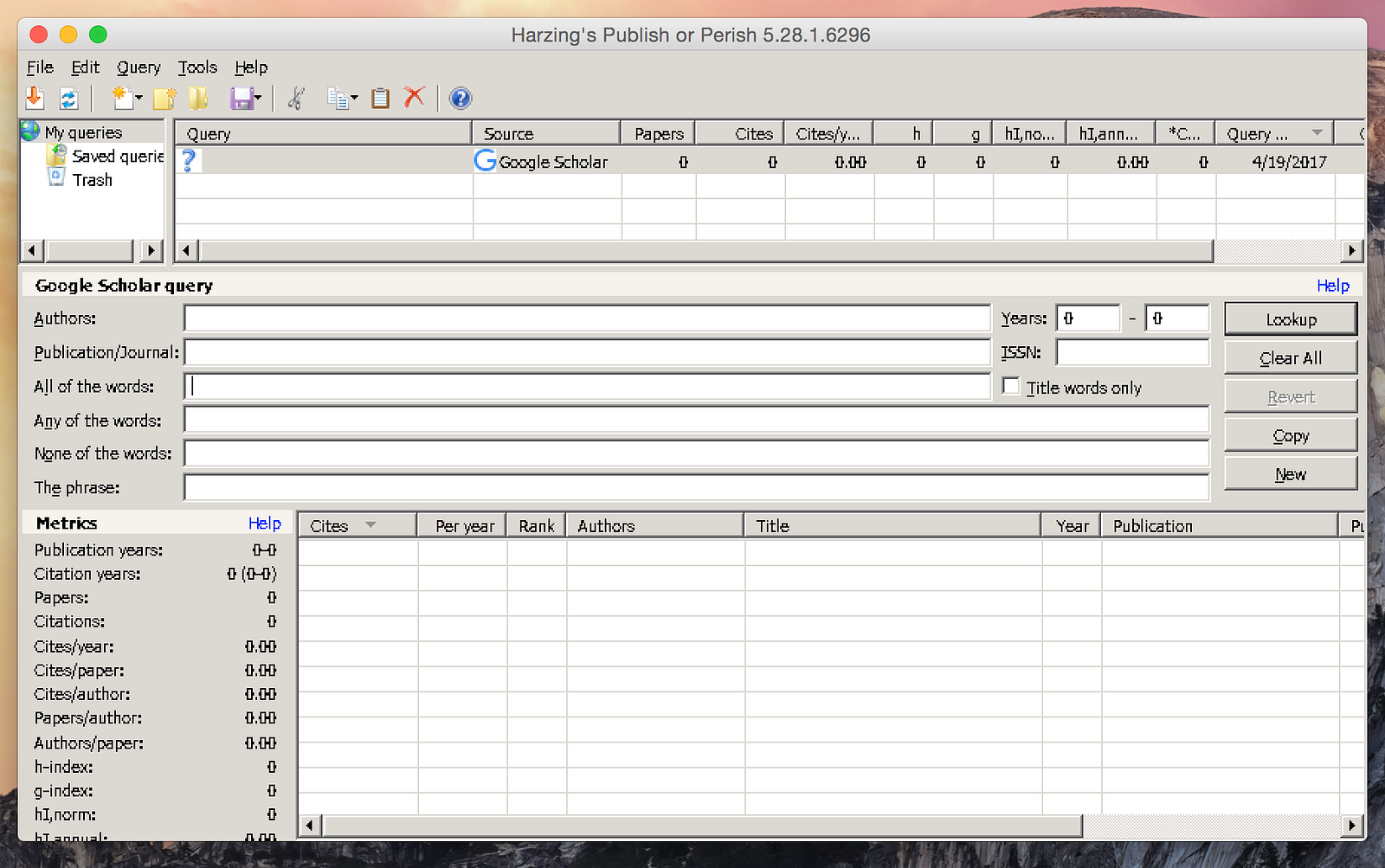This screenshot has height=868, width=1385.
Task: Open the File menu
Action: coord(40,68)
